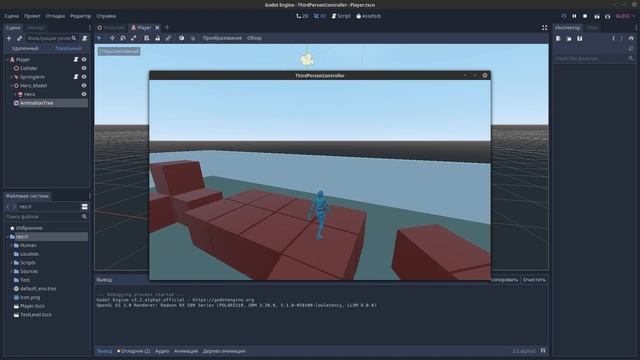Image resolution: width=640 pixels, height=360 pixels.
Task: Open script attached to Player node
Action: click(76, 60)
